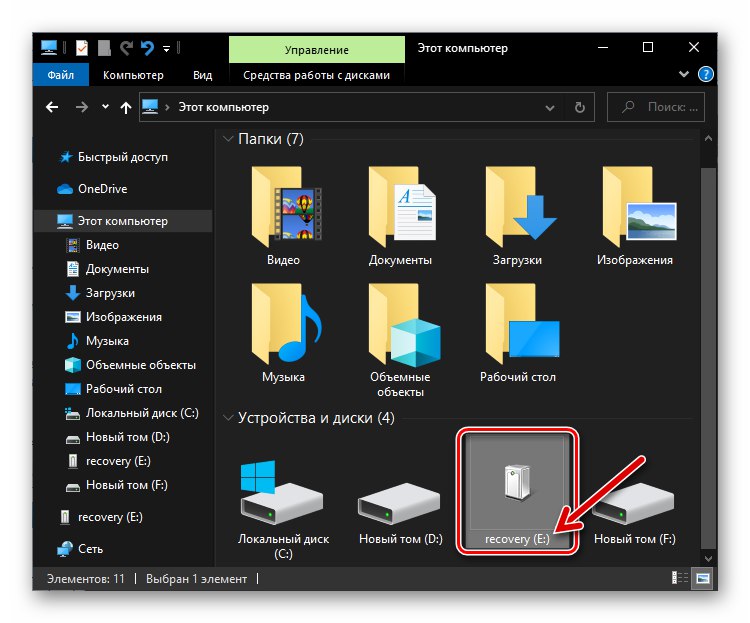Click the main pane scrollbar up arrow

(708, 139)
